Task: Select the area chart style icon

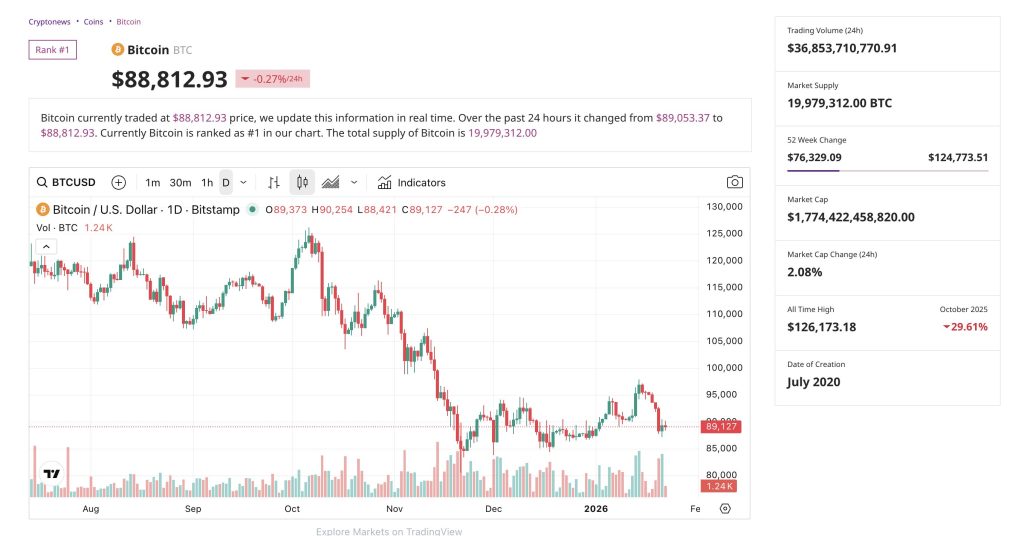Action: [x=330, y=182]
